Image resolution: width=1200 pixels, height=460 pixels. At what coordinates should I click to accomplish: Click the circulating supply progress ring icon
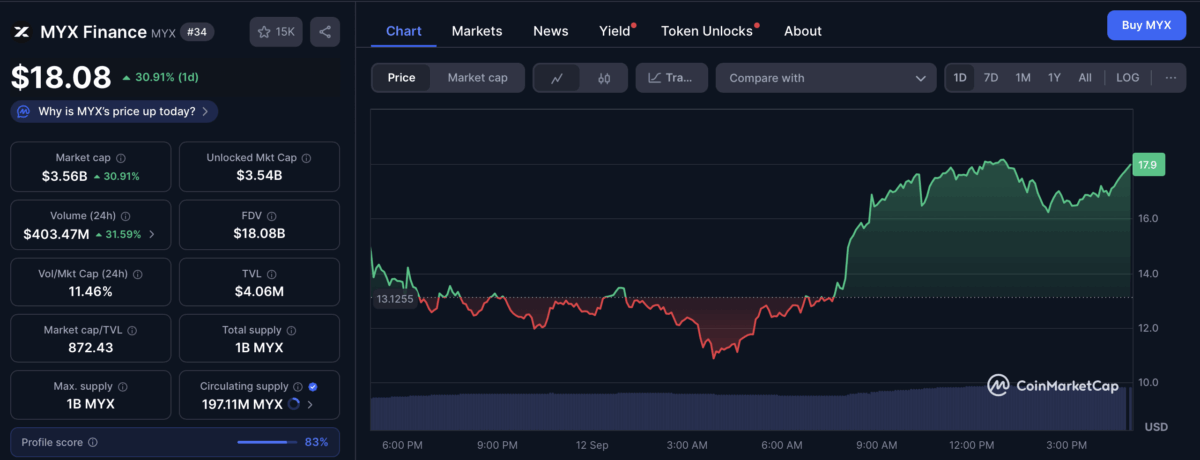293,405
